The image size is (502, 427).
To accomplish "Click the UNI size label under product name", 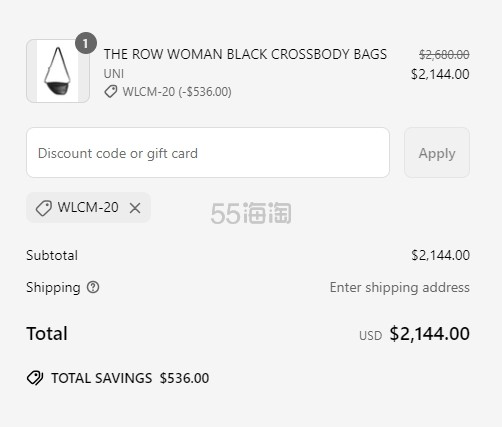I will tap(114, 74).
